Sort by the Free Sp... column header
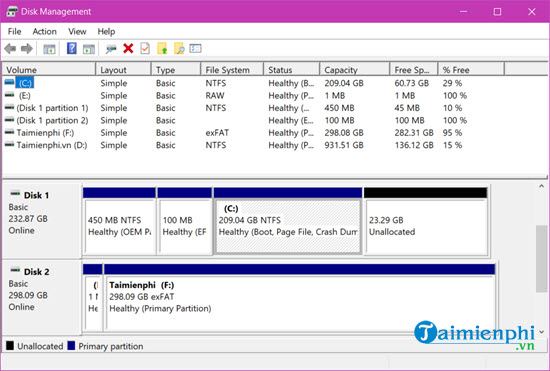 pos(414,70)
